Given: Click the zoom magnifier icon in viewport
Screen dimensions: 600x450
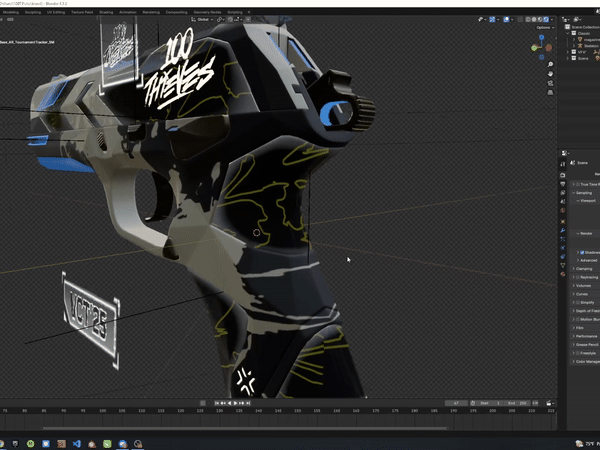Looking at the screenshot, I should click(x=550, y=64).
